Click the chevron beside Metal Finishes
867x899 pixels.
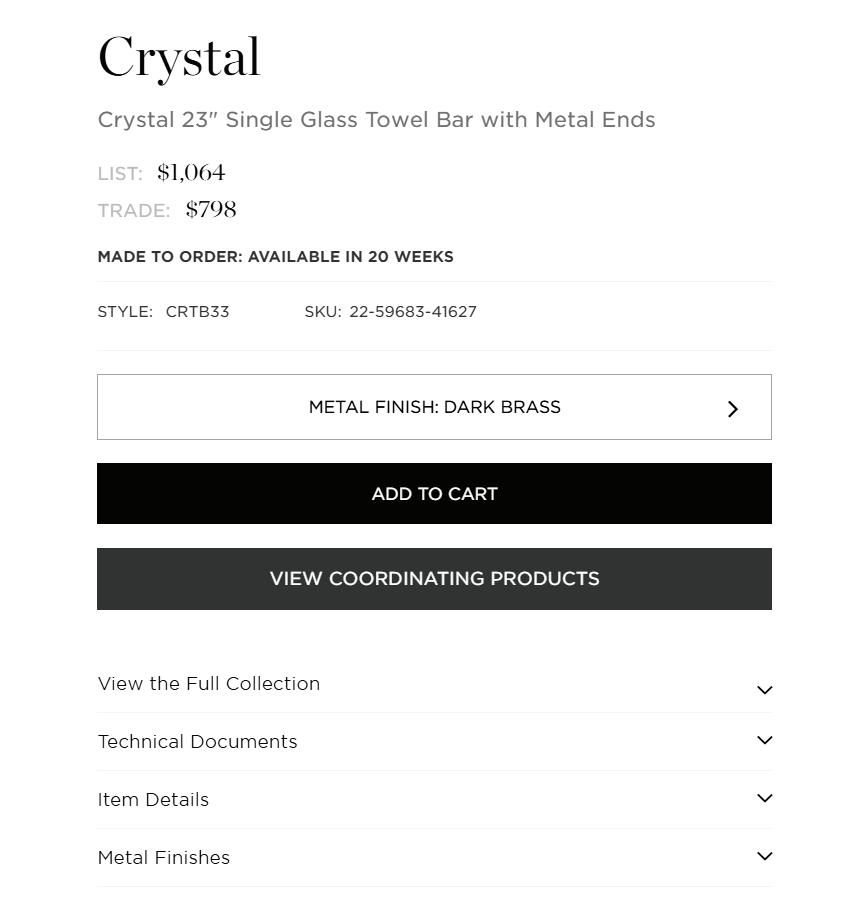[765, 857]
